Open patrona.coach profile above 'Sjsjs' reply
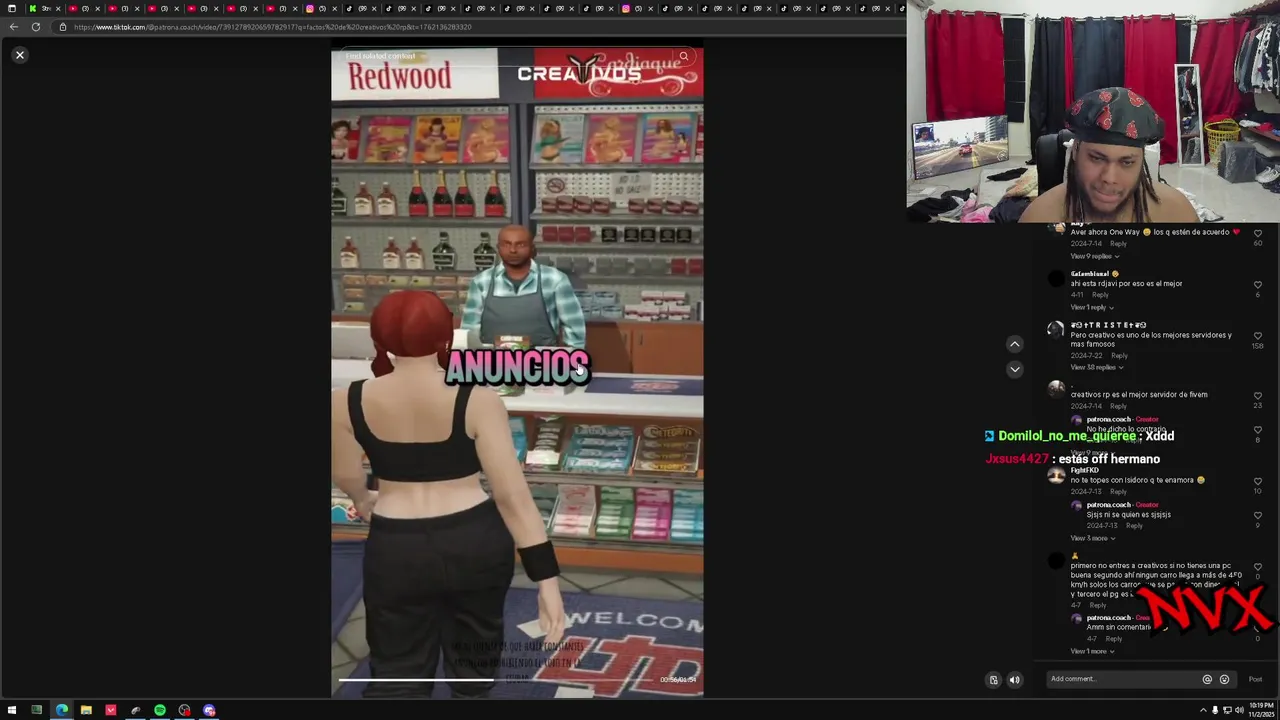1280x720 pixels. click(x=1108, y=505)
